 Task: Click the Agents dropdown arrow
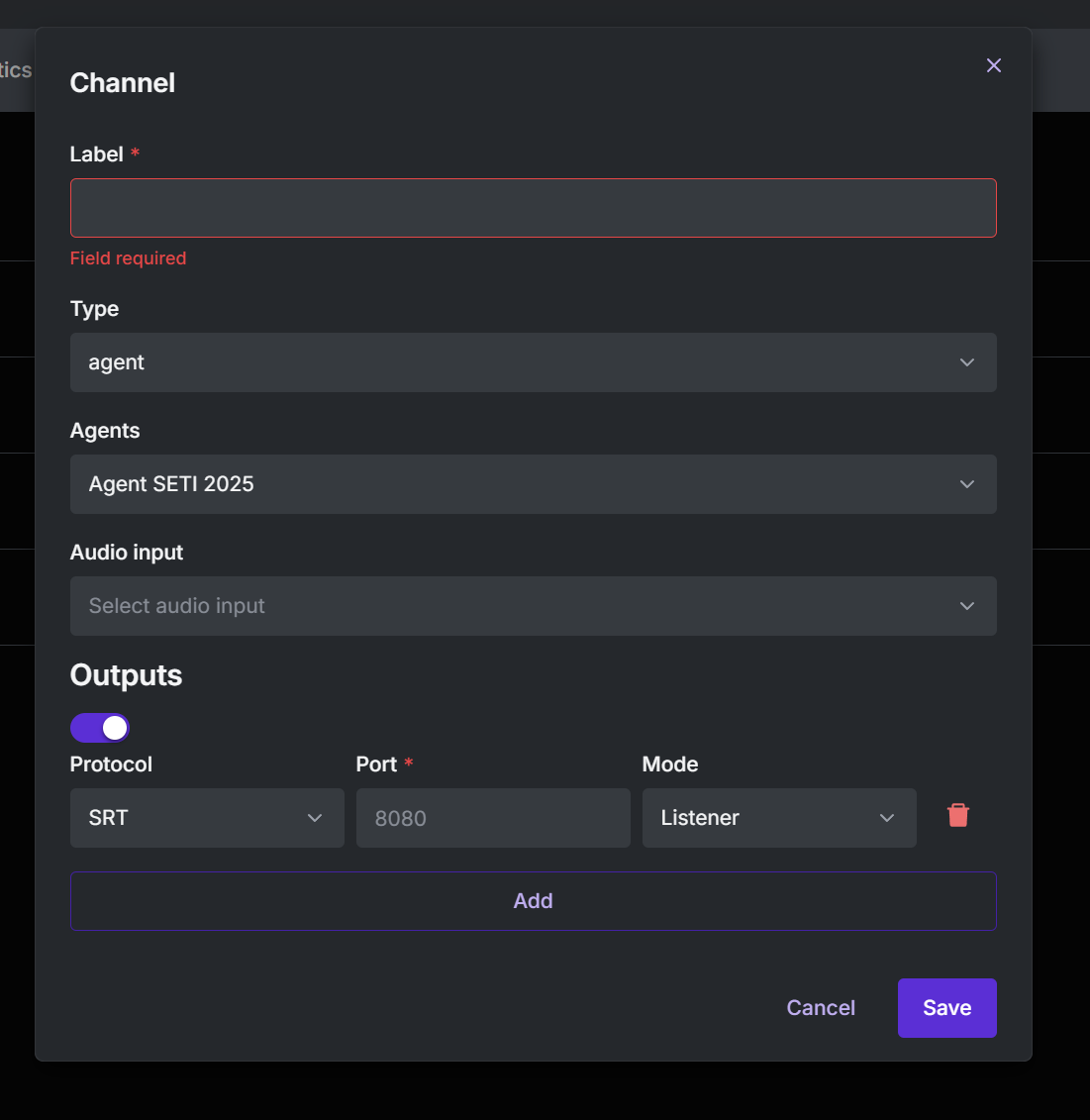[966, 484]
